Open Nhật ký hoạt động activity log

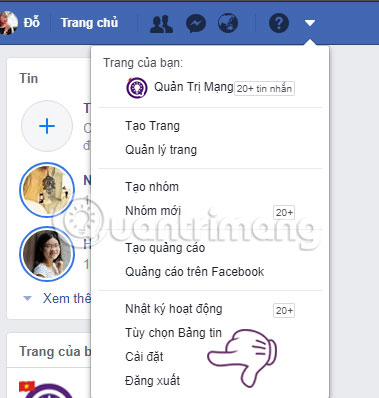pos(174,309)
